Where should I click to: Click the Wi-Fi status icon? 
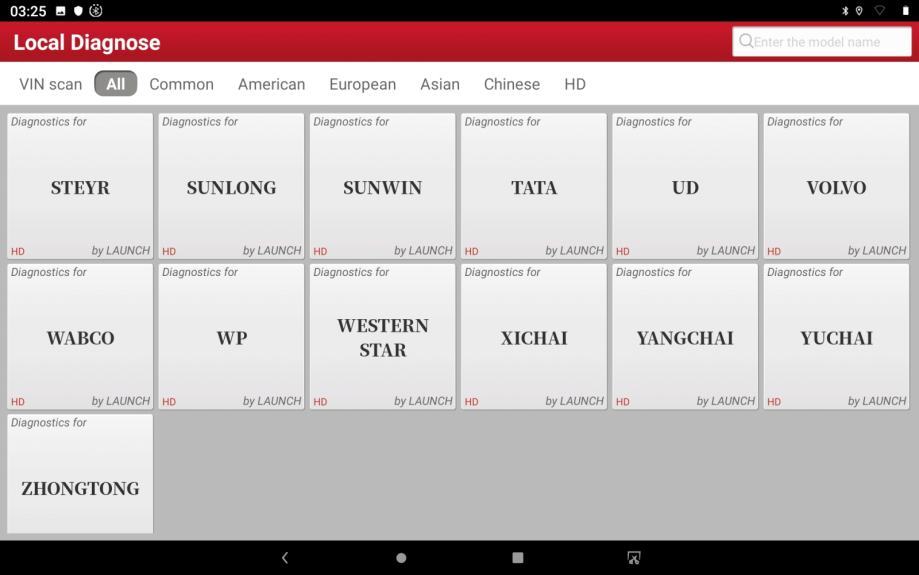click(x=880, y=10)
